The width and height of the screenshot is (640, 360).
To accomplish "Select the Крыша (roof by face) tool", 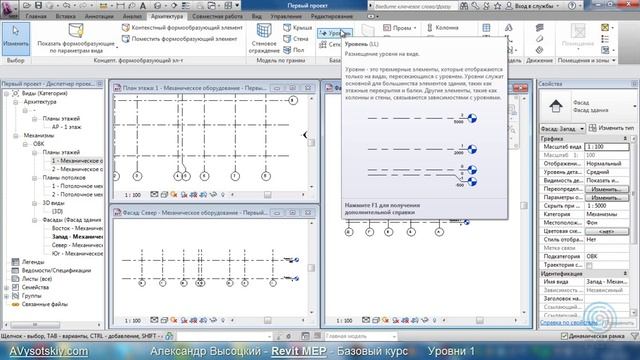I will pyautogui.click(x=298, y=28).
